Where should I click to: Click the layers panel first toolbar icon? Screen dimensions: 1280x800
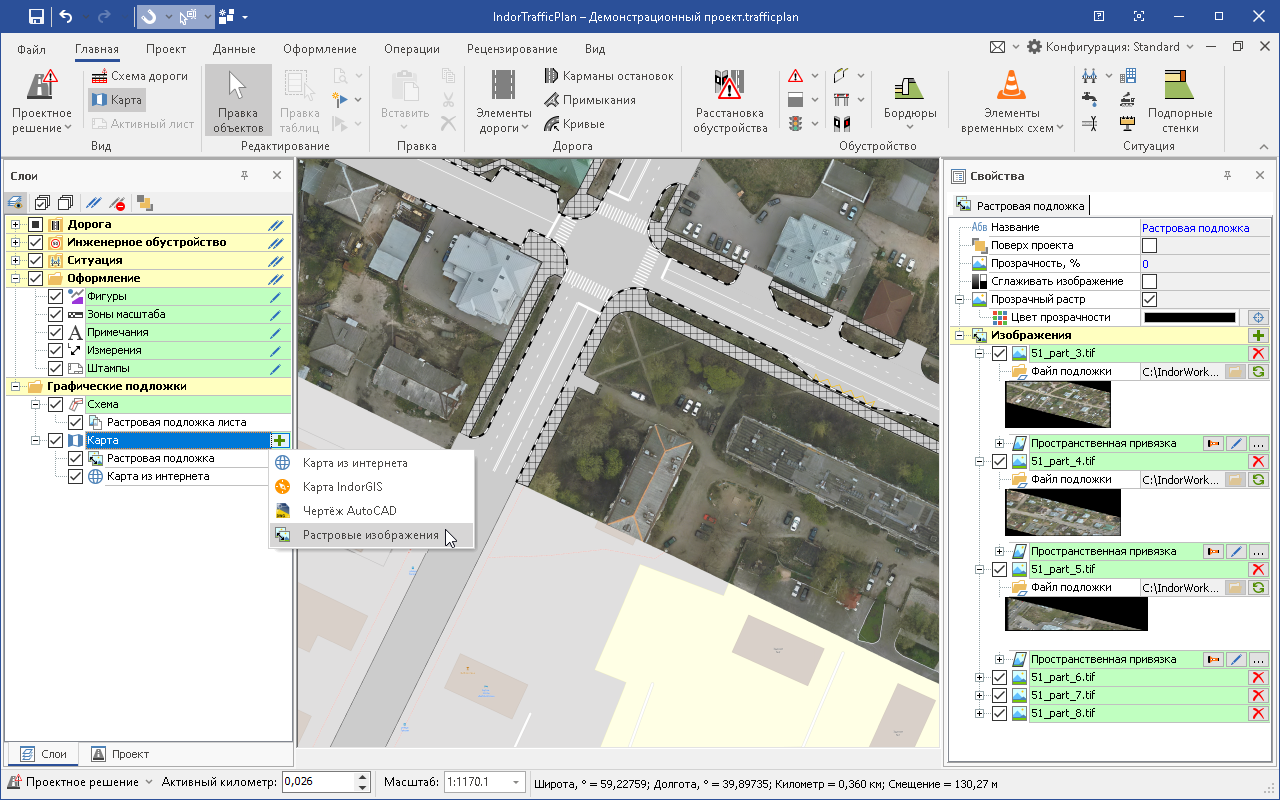pos(17,203)
